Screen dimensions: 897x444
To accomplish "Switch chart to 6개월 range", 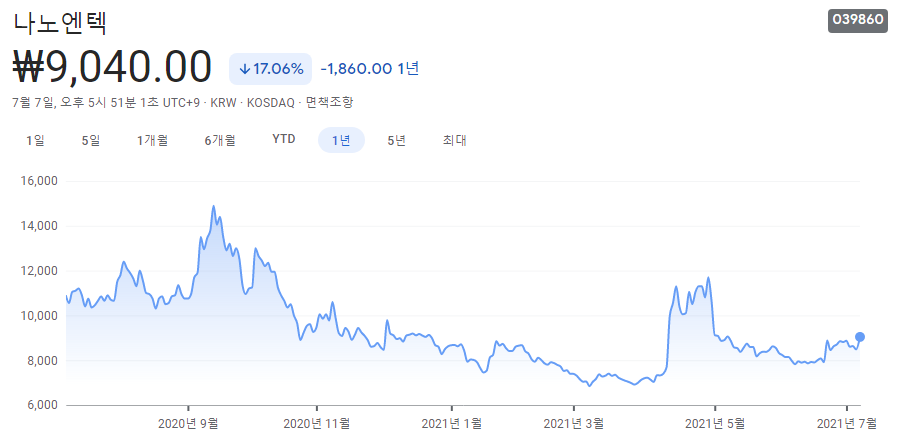I will pos(220,140).
